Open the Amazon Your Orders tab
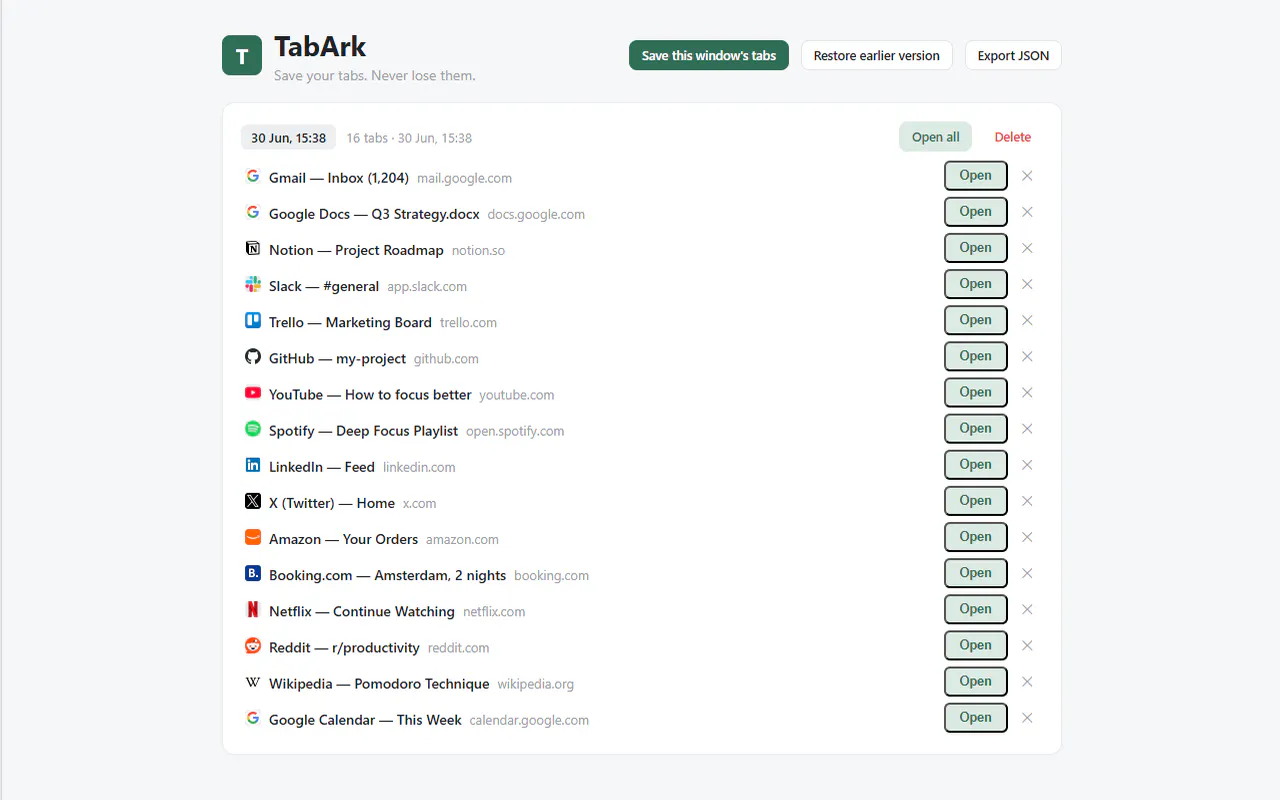The image size is (1280, 800). pos(976,537)
